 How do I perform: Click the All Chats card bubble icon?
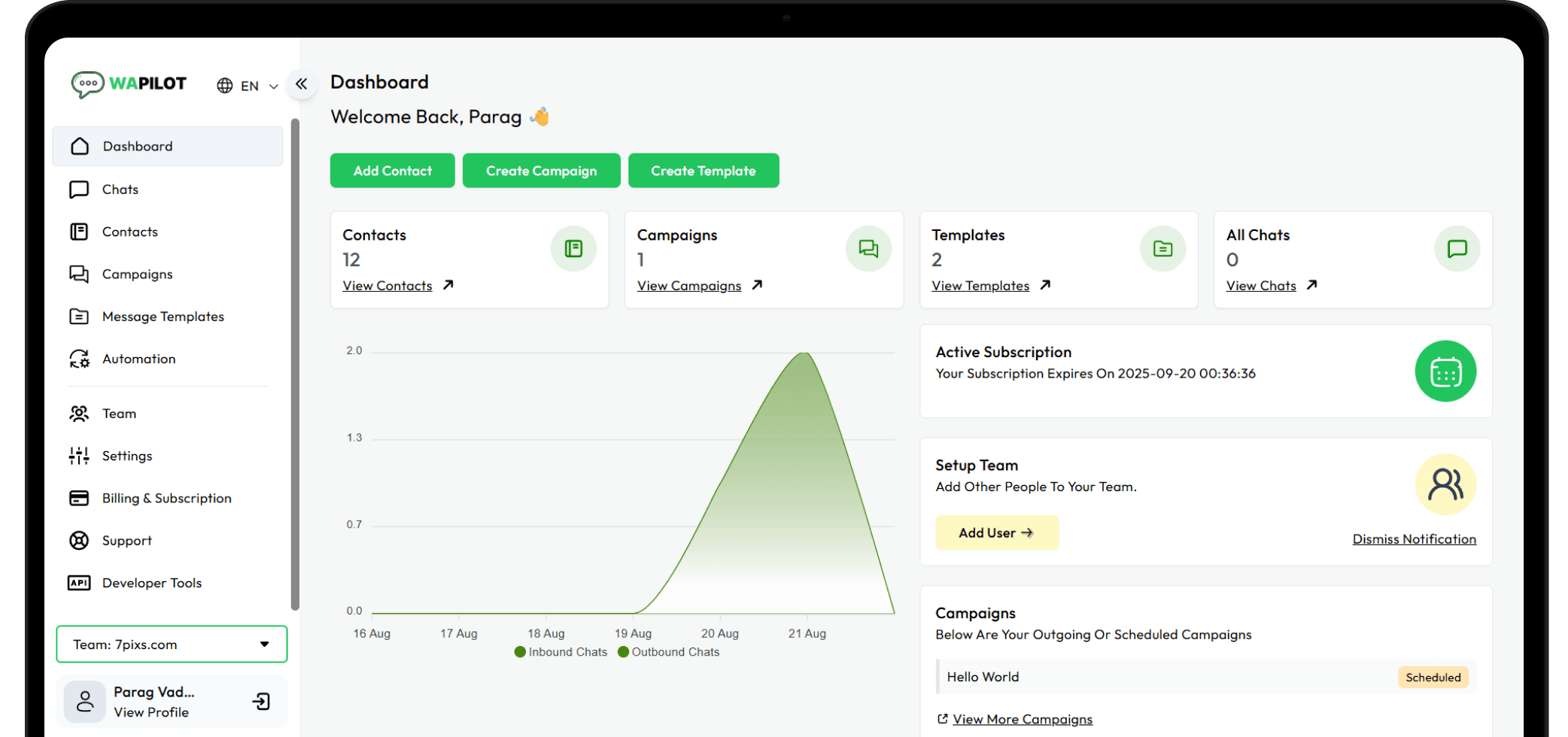[x=1457, y=249]
